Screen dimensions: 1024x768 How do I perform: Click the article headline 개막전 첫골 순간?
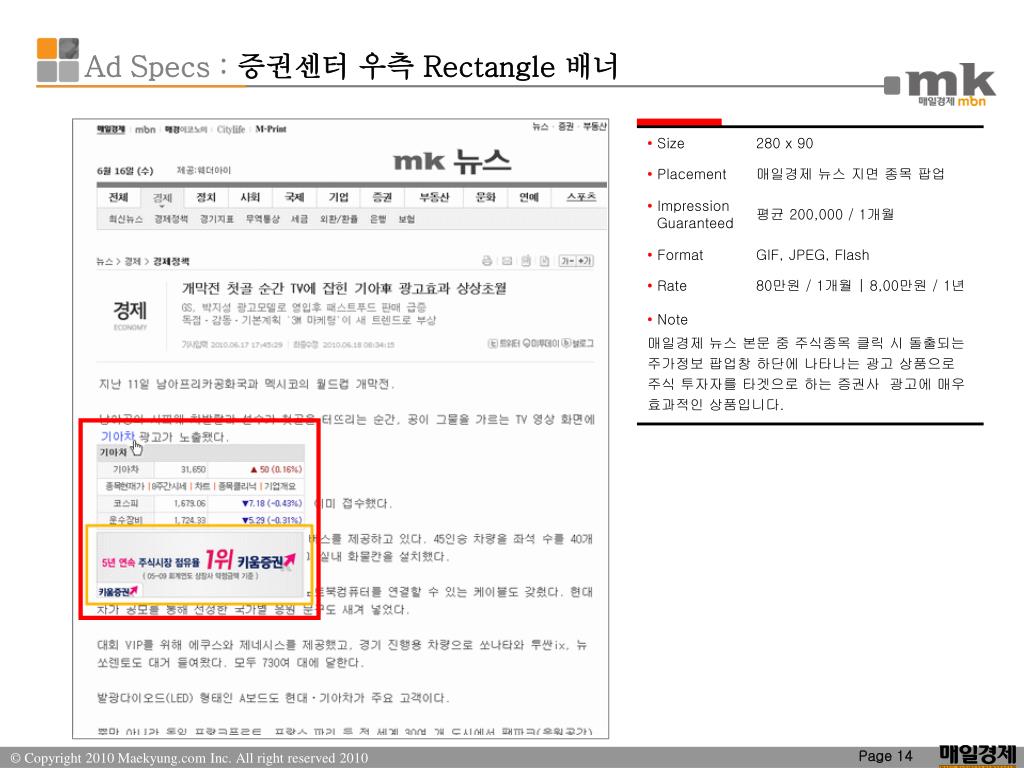344,288
